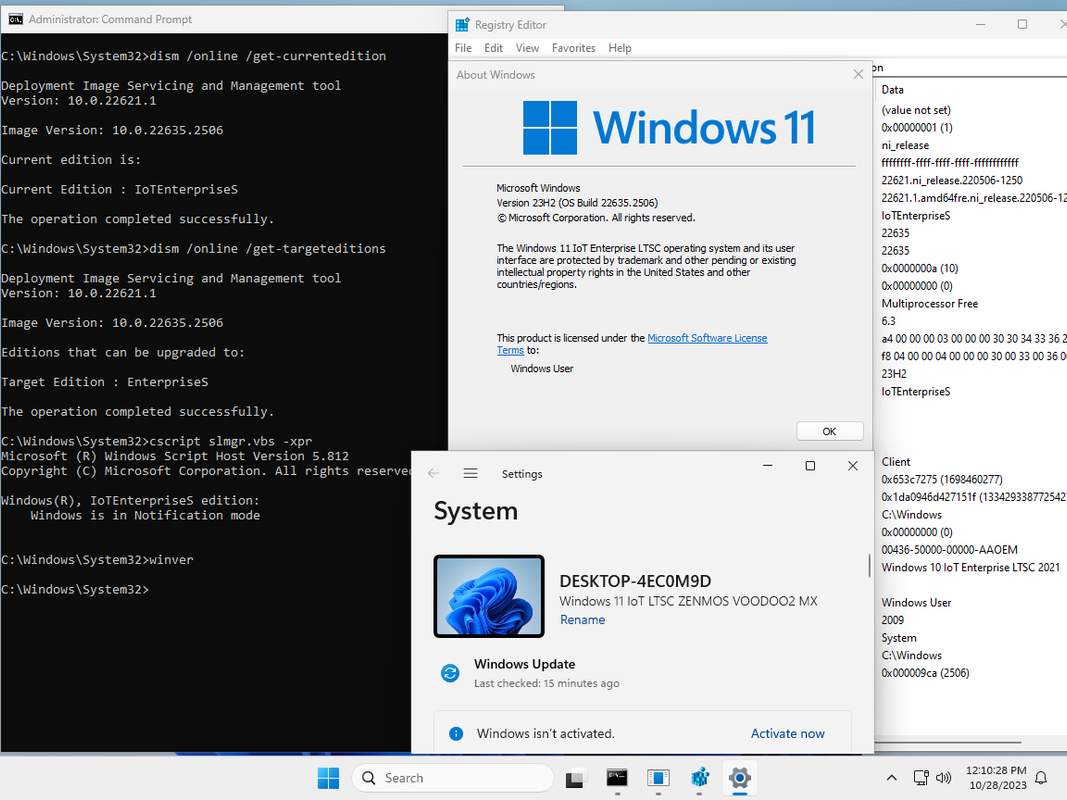1067x800 pixels.
Task: Open the Microsoft Software License Terms link
Action: pyautogui.click(x=707, y=338)
